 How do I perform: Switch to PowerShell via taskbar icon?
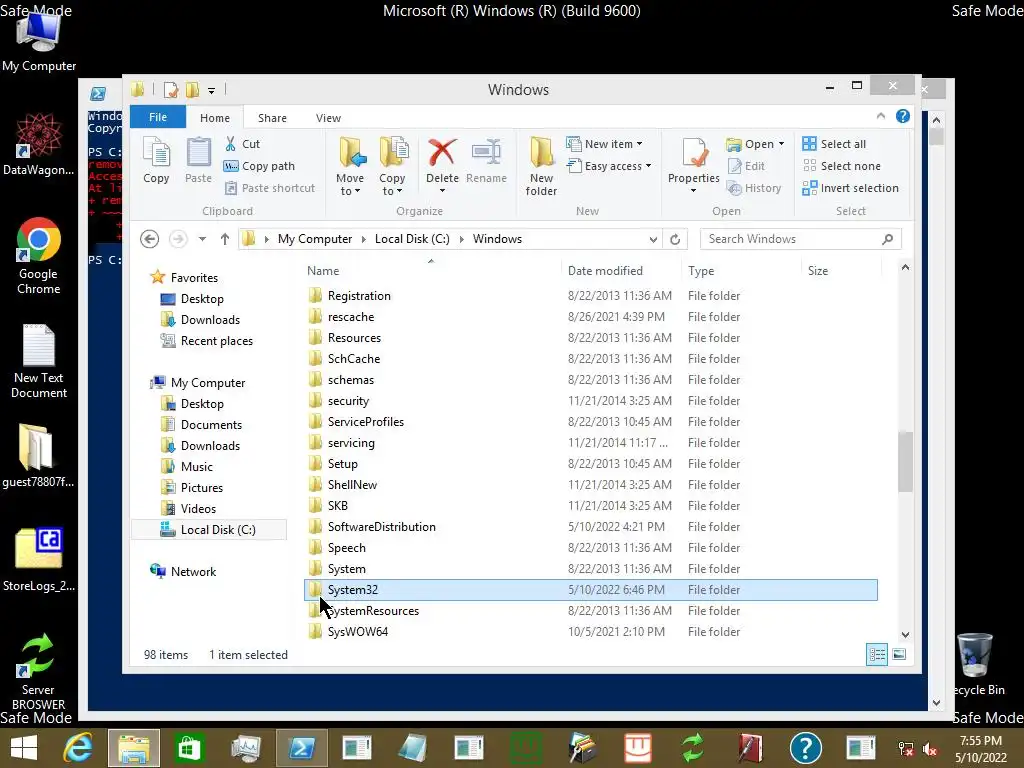(x=301, y=748)
